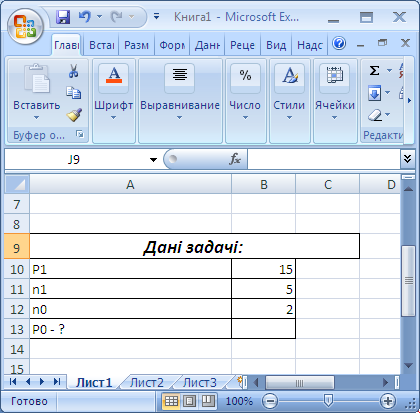Select the merged cell Дані задачі:
Viewport: 420px width, 413px height.
[194, 246]
